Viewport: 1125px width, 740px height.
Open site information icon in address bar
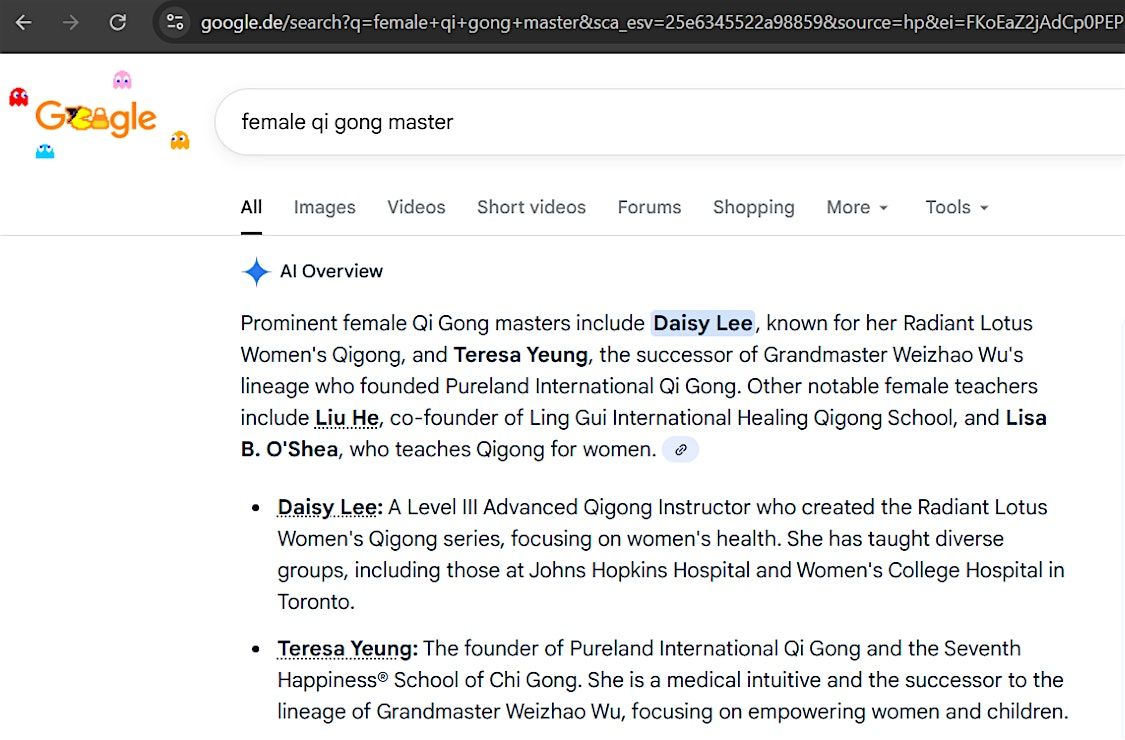pos(175,22)
